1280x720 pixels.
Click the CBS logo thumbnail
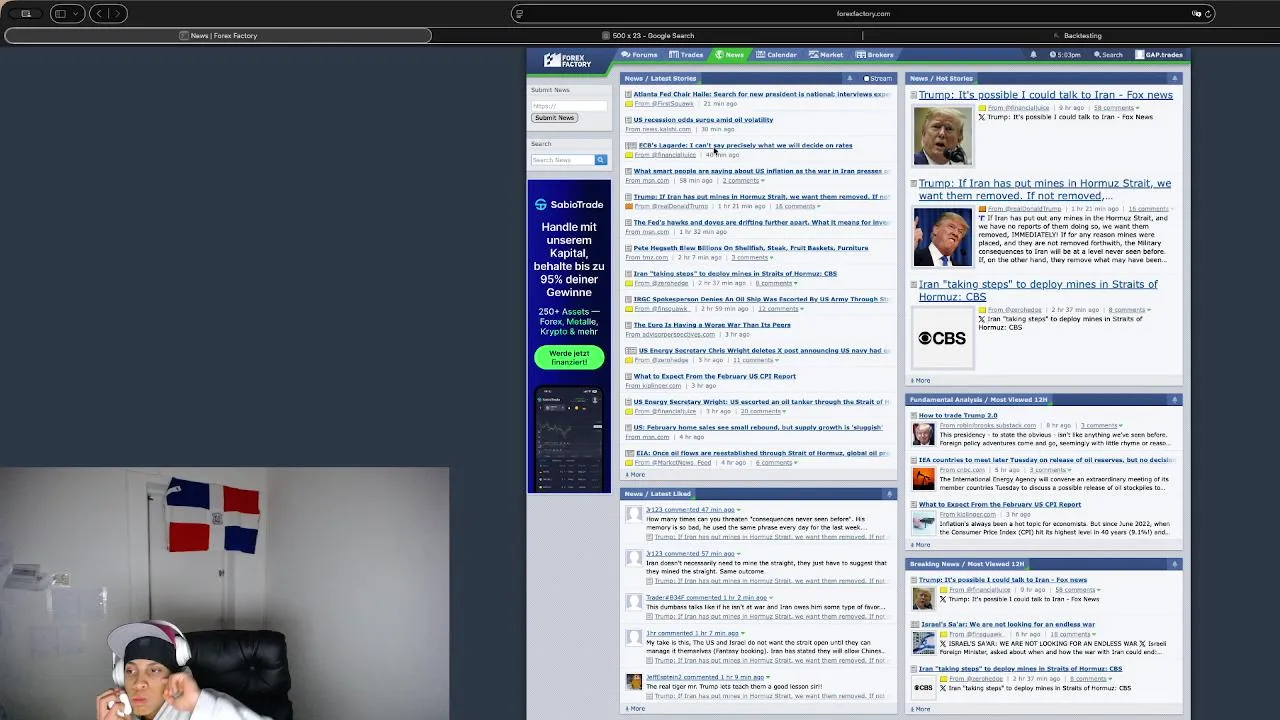942,339
